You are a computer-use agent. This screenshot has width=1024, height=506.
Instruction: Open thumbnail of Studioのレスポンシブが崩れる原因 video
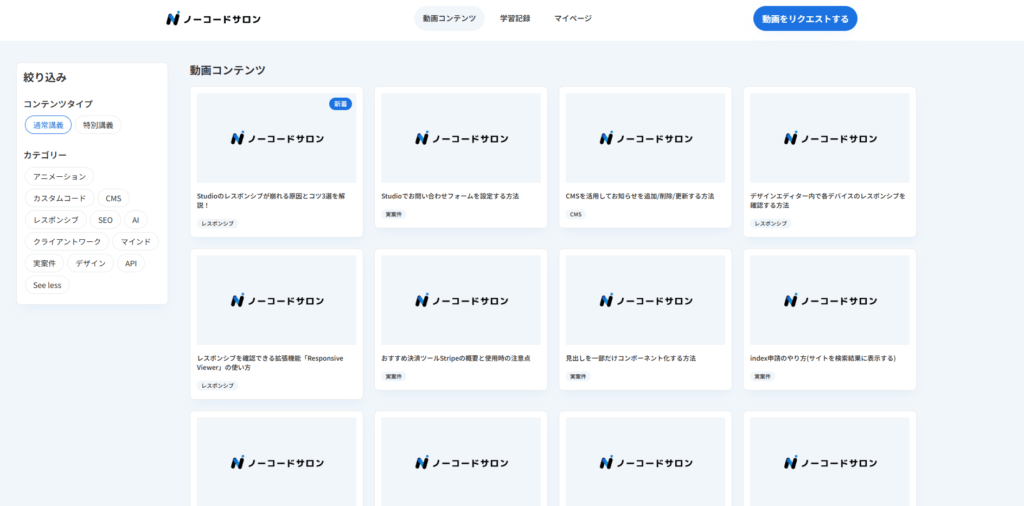276,138
